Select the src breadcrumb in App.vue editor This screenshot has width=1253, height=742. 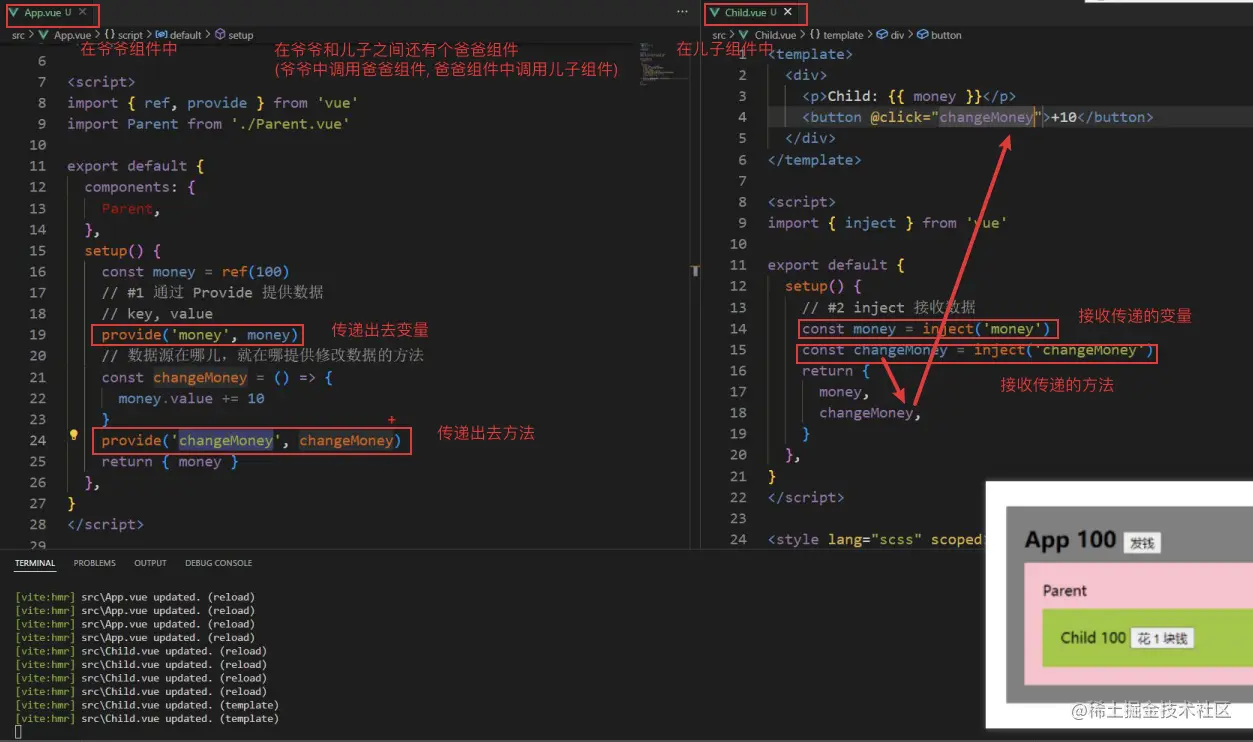point(19,35)
